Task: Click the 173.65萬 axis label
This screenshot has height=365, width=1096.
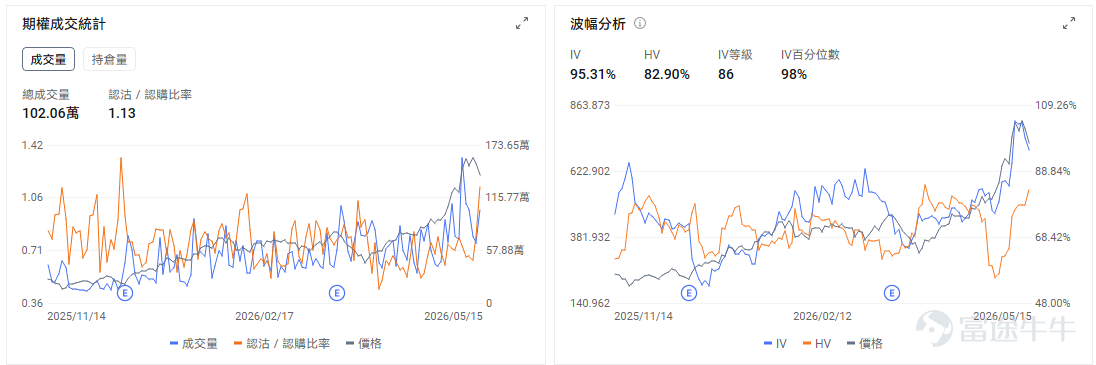Action: 507,145
